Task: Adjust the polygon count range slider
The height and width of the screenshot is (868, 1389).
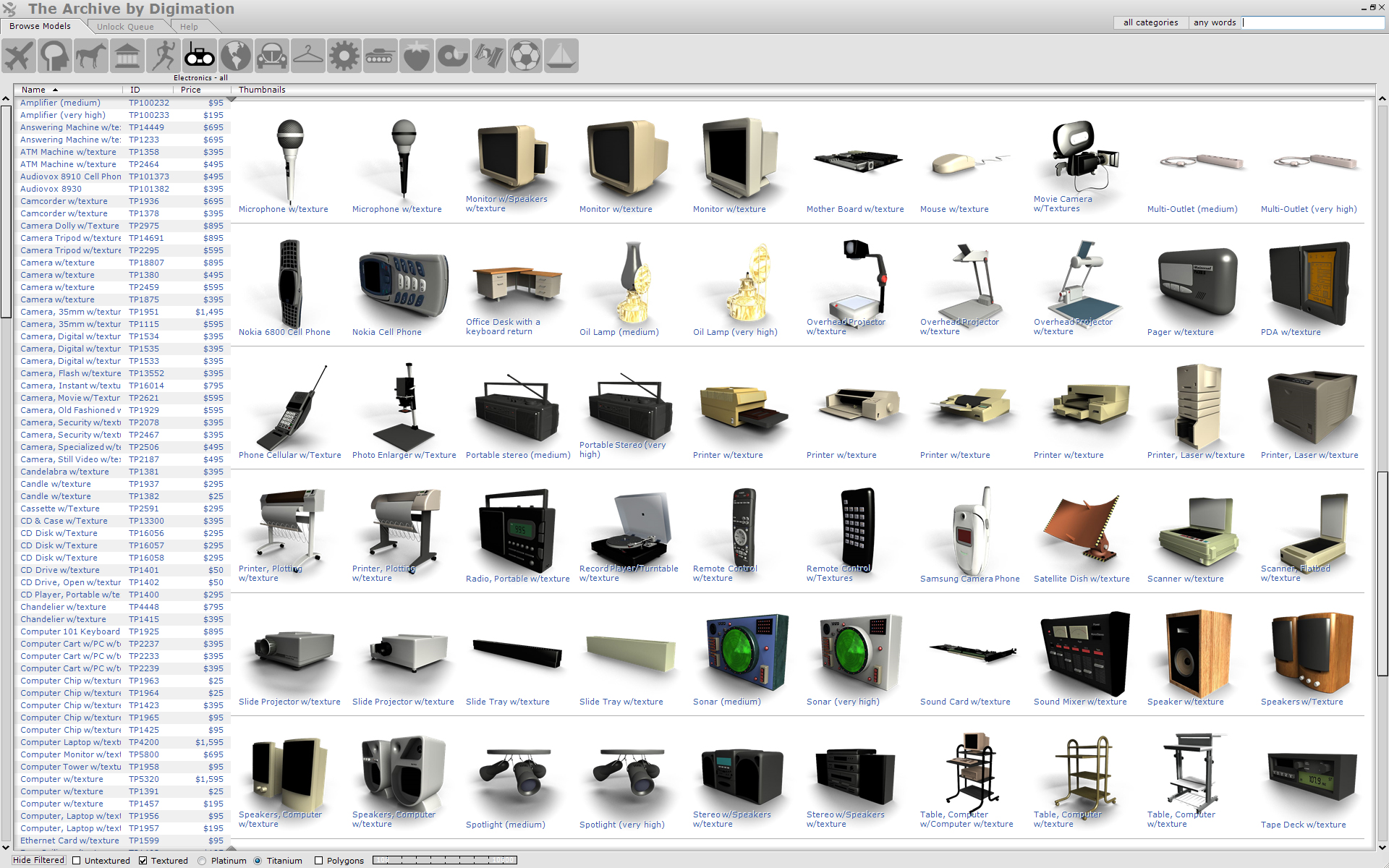Action: pos(444,860)
